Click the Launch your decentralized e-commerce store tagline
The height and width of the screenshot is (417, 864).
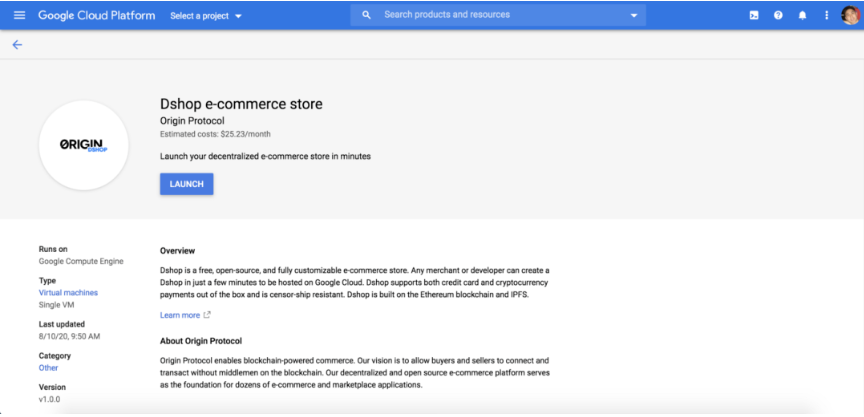pyautogui.click(x=266, y=156)
